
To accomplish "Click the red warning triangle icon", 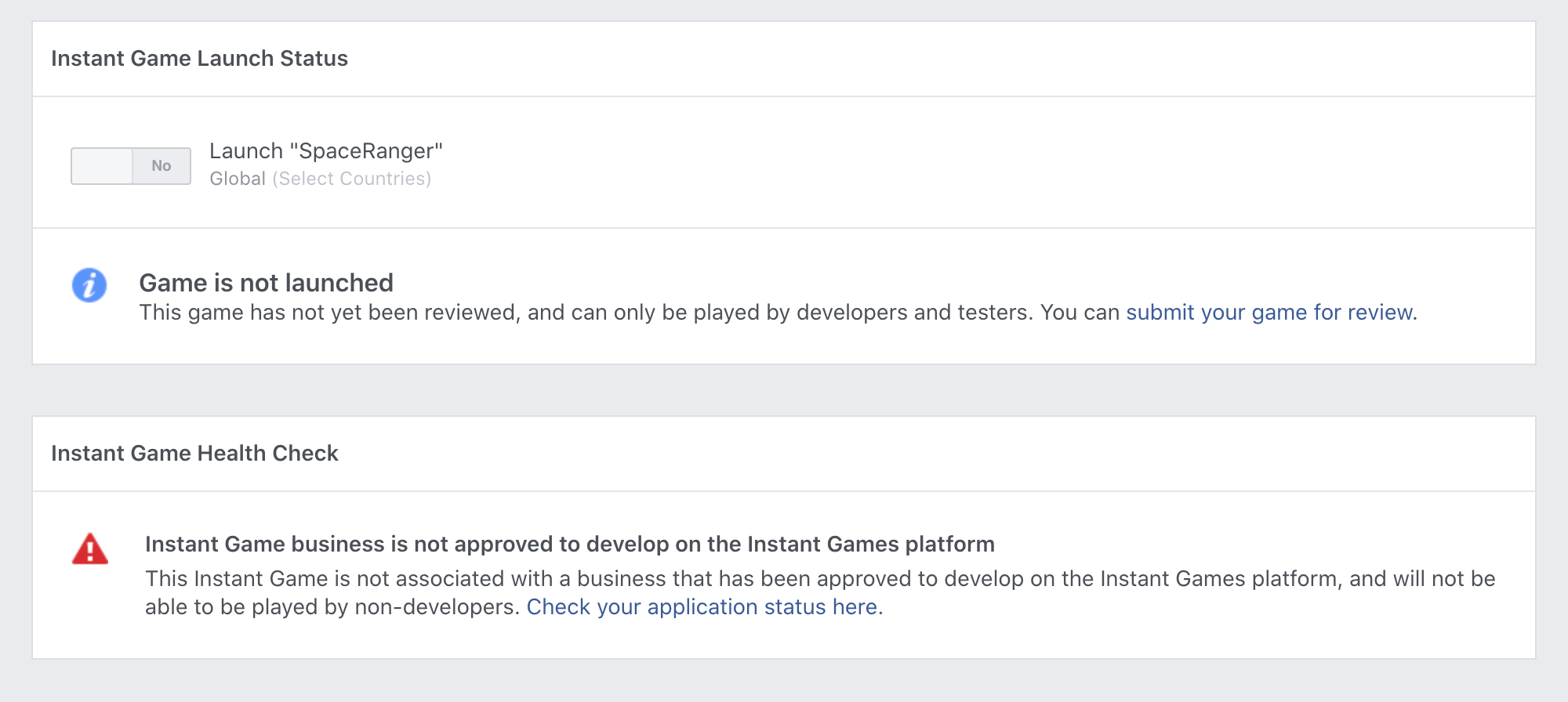I will (90, 548).
